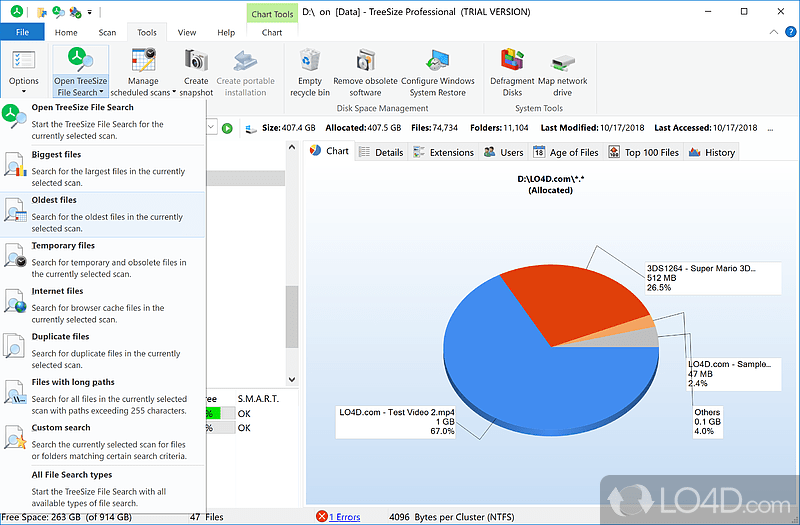Screen dimensions: 800x525
Task: Click the tree pane scroll up arrow
Action: tap(292, 147)
